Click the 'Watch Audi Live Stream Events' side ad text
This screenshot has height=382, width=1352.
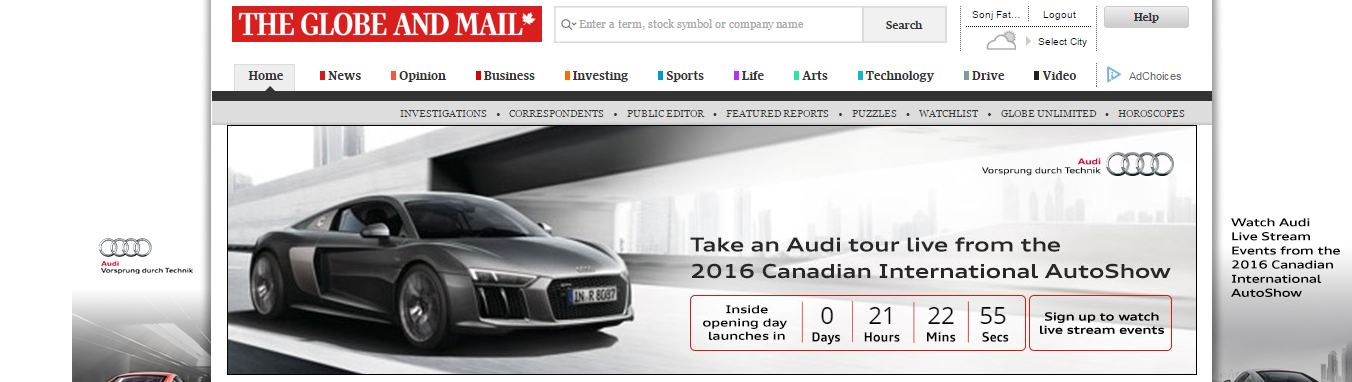(x=1285, y=258)
